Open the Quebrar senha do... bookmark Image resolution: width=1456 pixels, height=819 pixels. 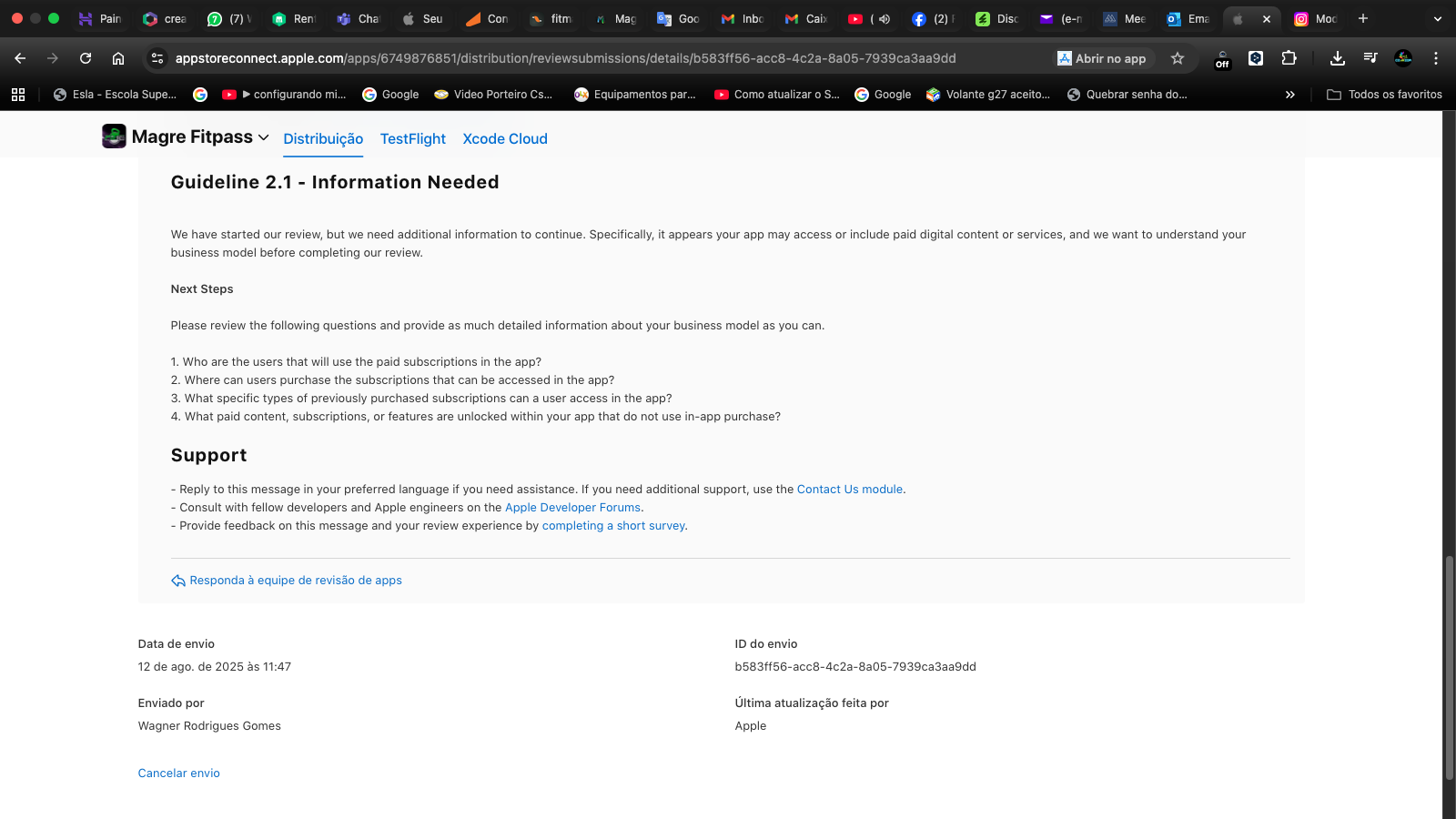point(1127,95)
